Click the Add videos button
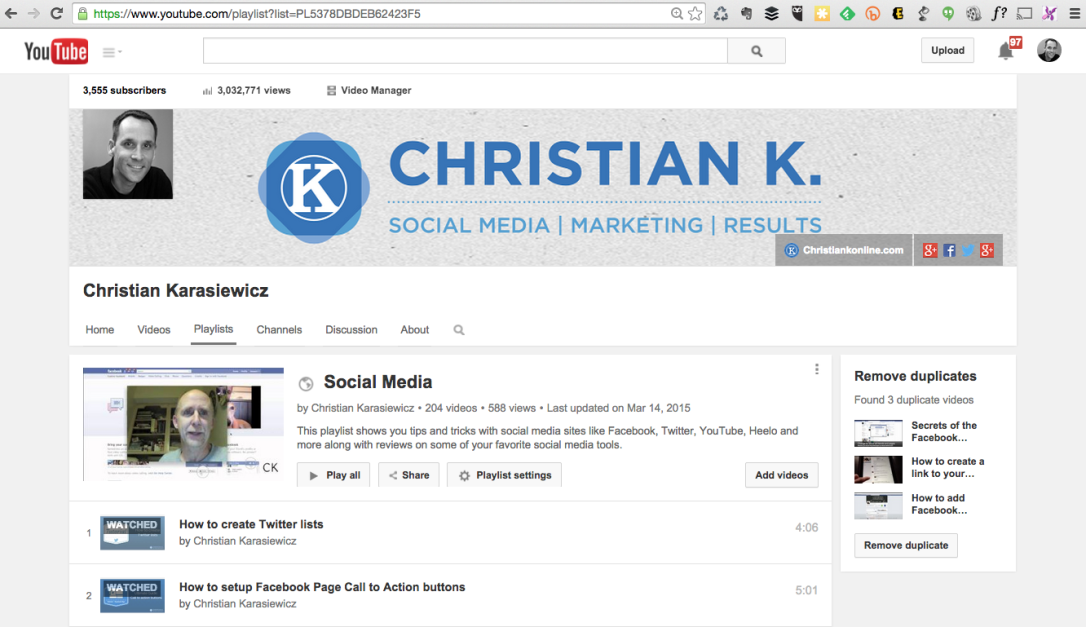The width and height of the screenshot is (1086, 627). pos(781,475)
